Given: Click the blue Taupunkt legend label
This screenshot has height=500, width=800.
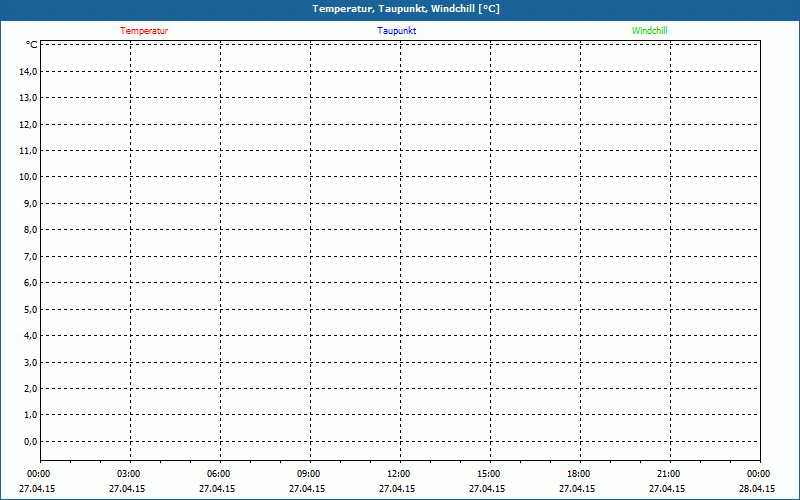Looking at the screenshot, I should pos(397,31).
